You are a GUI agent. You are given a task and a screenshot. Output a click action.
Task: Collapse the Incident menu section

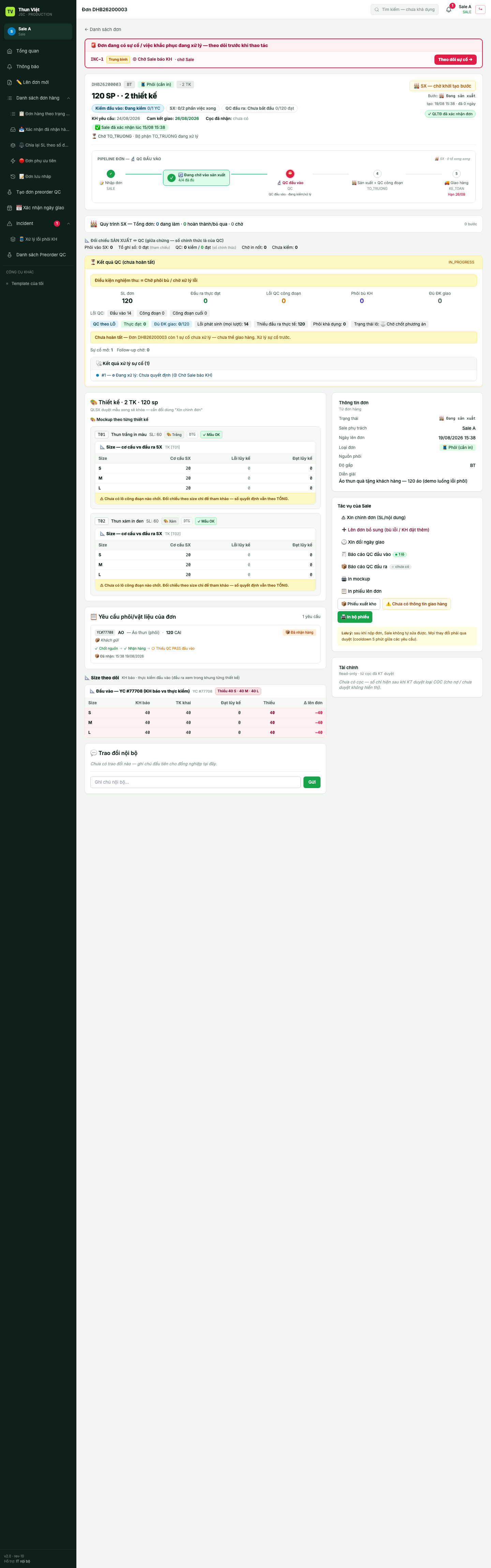(68, 223)
